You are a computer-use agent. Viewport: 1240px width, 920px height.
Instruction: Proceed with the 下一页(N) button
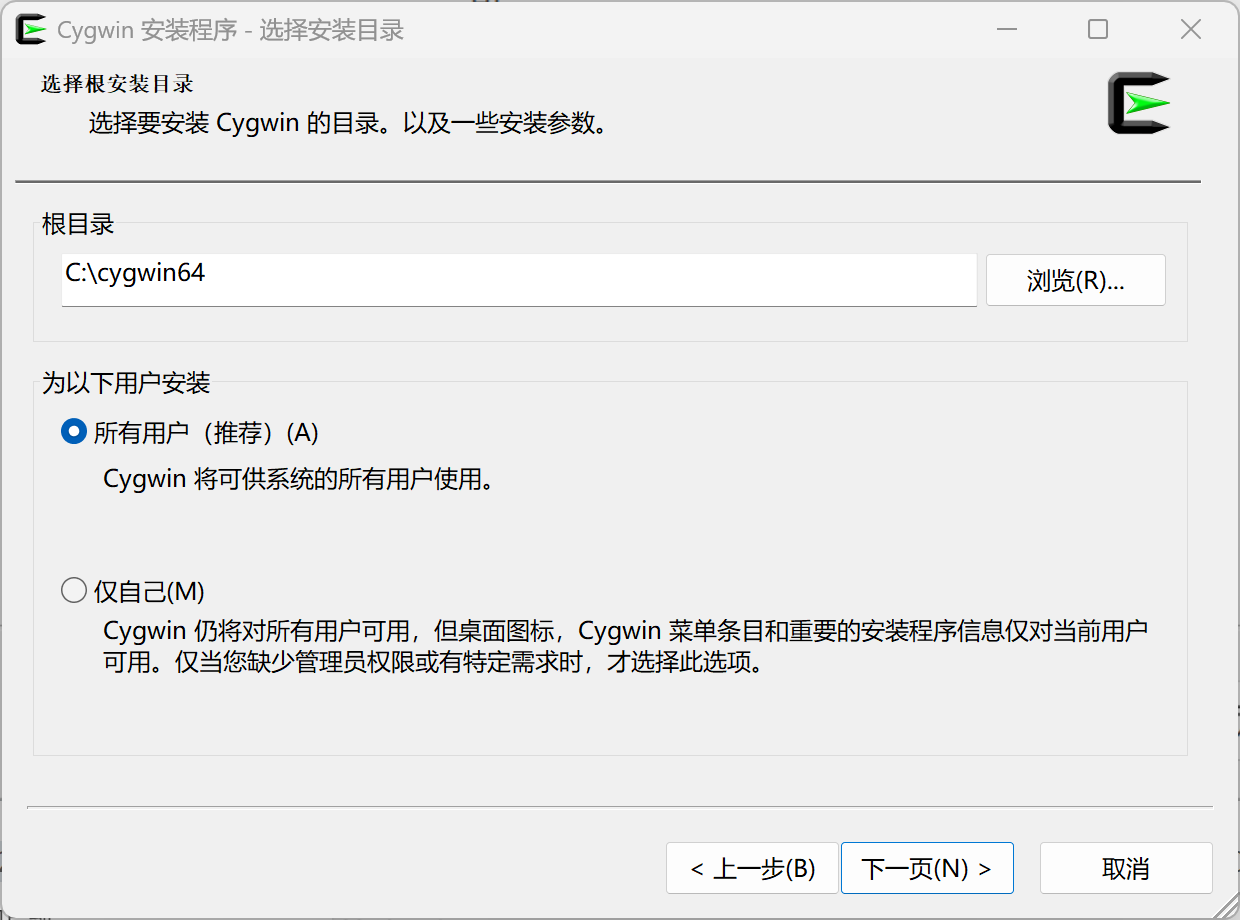[927, 868]
